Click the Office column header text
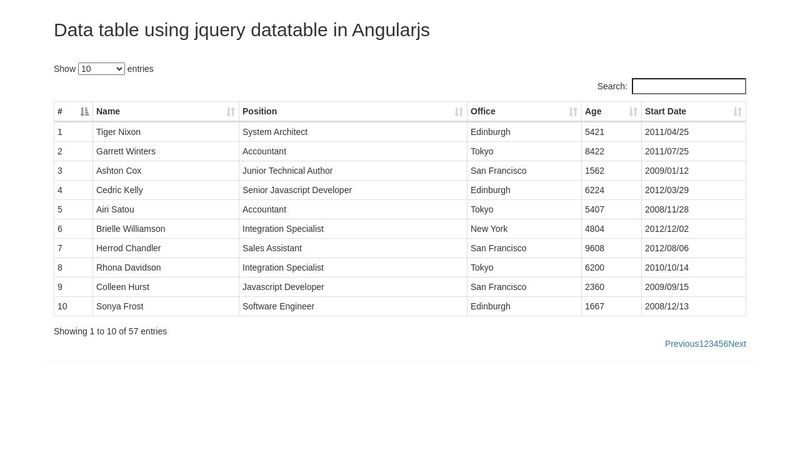Screen dimensions: 800x450 [483, 112]
